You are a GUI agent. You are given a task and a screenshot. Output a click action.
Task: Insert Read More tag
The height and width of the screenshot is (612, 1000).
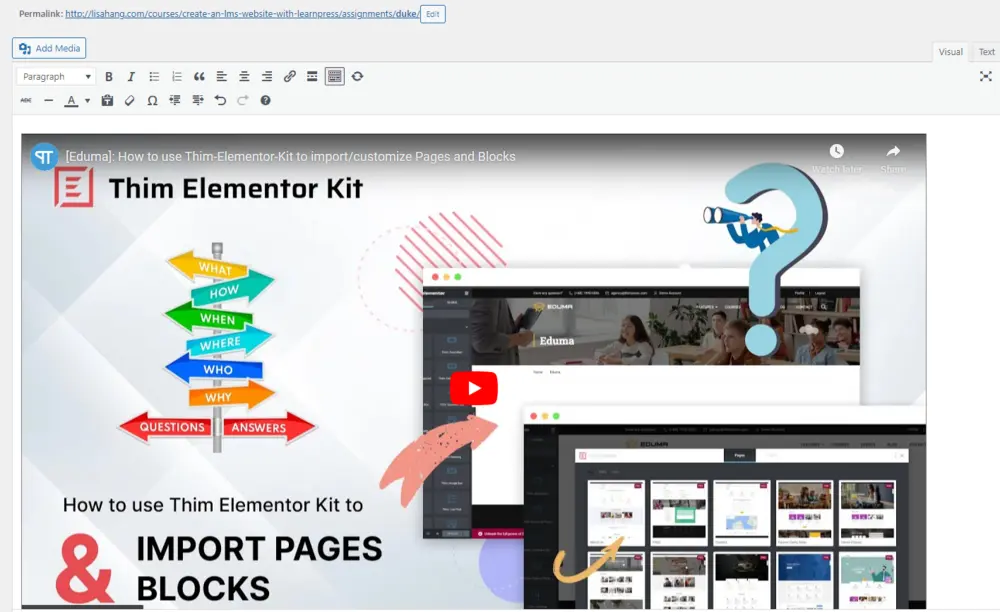tap(312, 76)
